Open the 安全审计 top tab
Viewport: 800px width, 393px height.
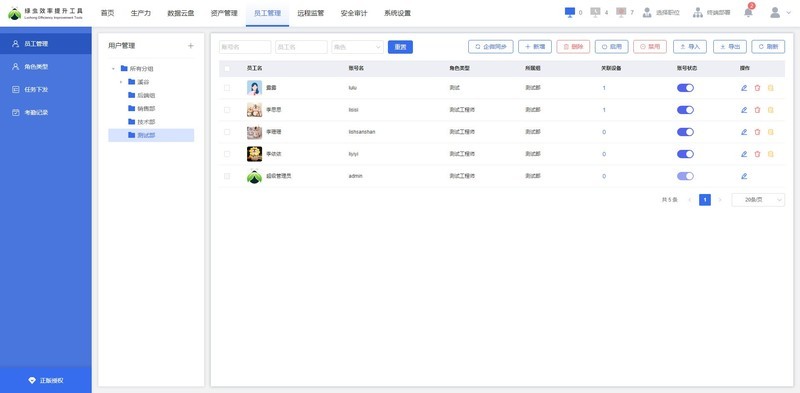(354, 13)
